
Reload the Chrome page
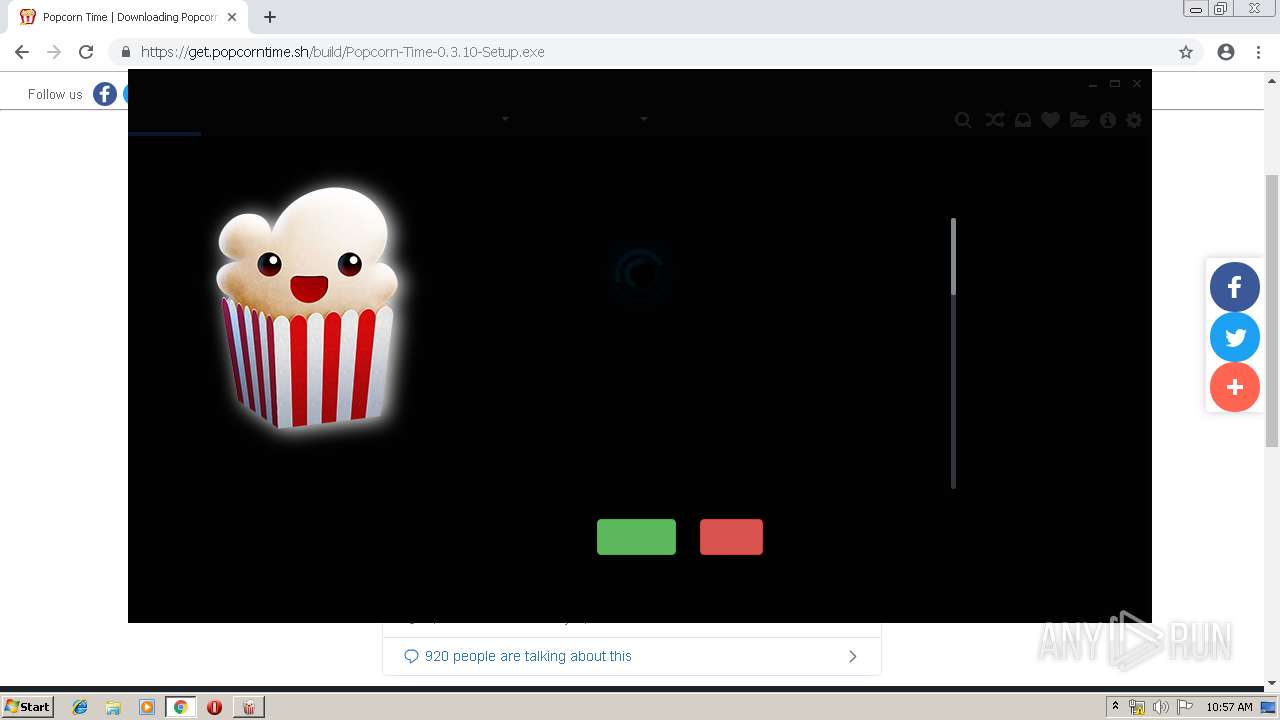(x=86, y=52)
